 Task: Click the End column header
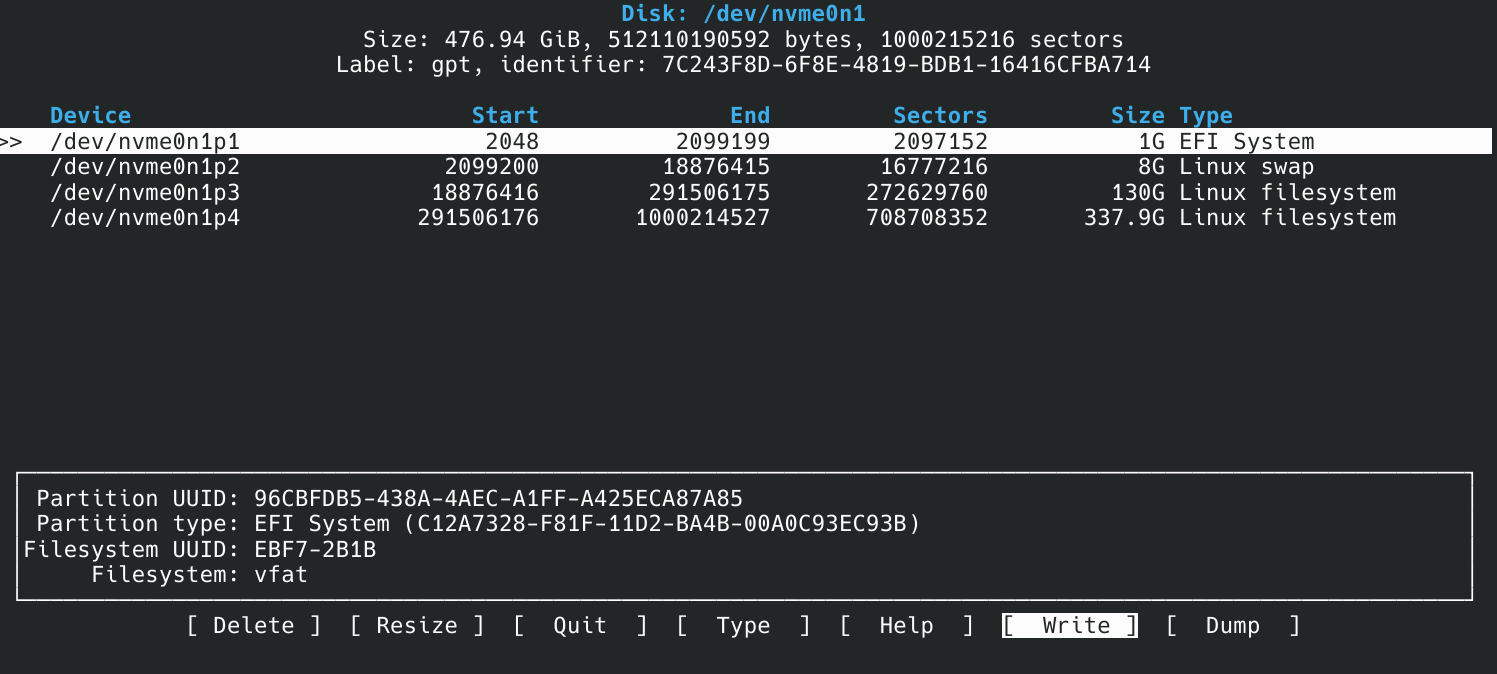(750, 116)
